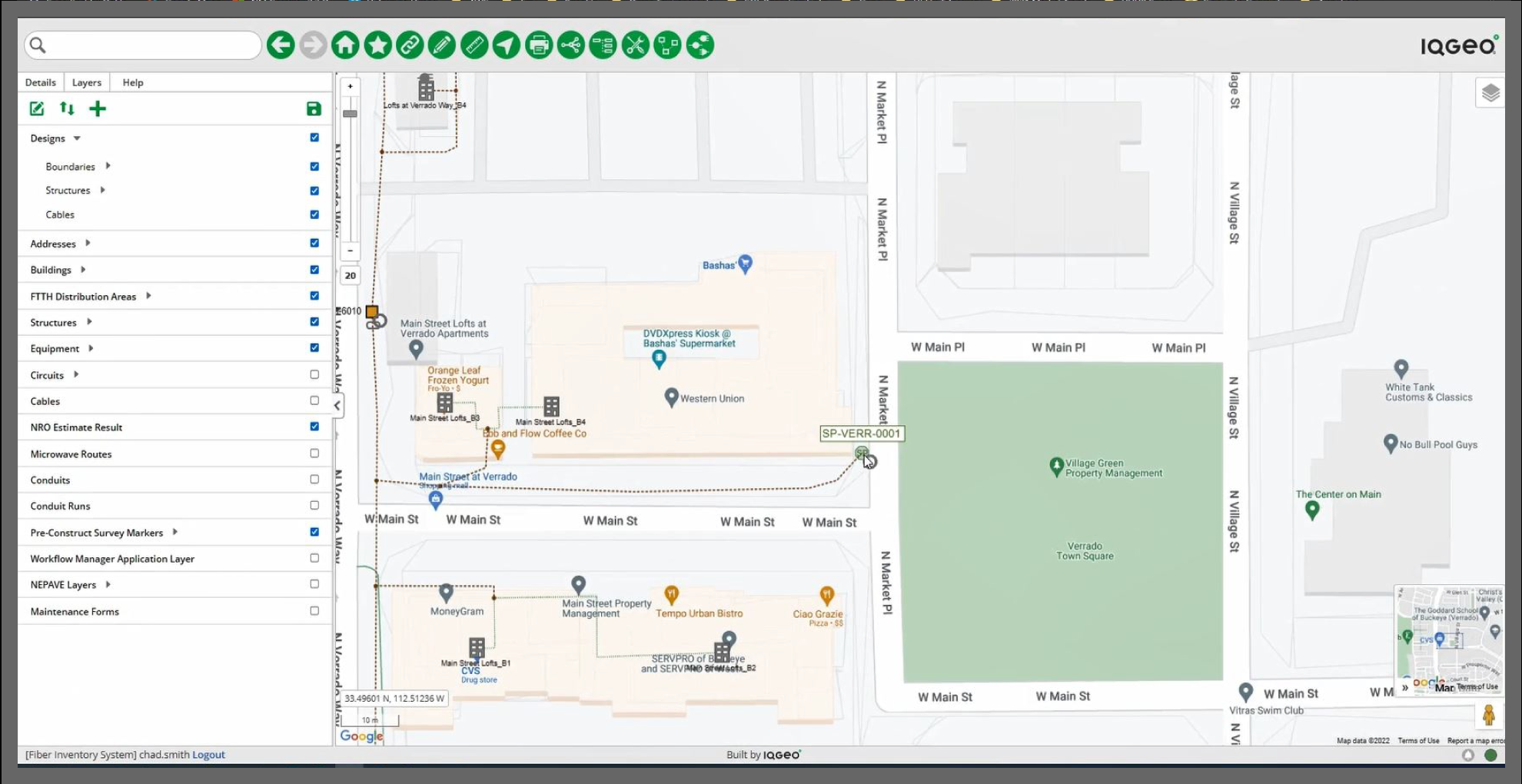Viewport: 1522px width, 784px height.
Task: Click the greyed-out forward arrow
Action: (313, 45)
